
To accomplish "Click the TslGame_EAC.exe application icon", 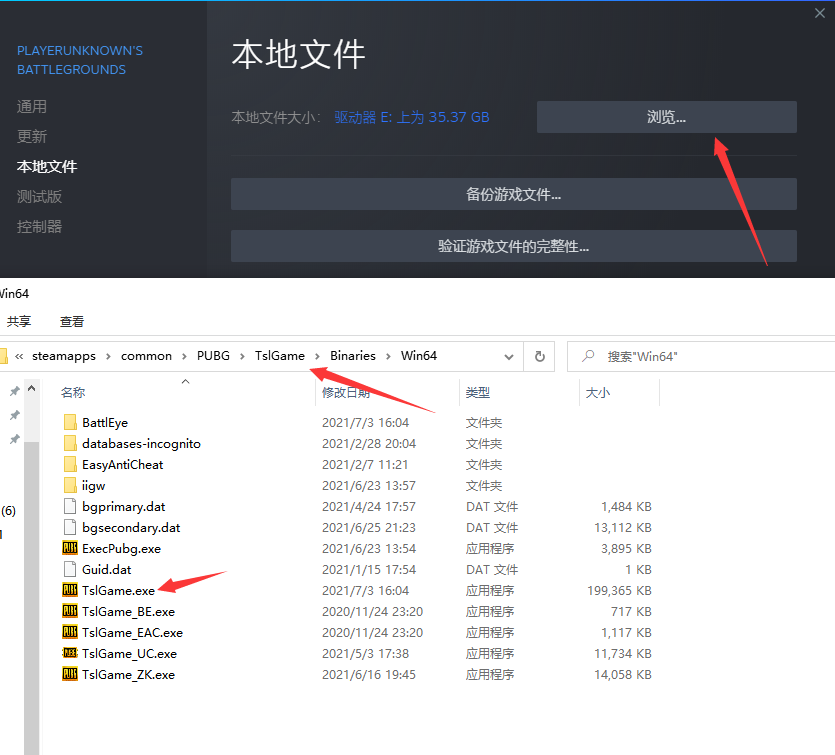I will point(70,632).
